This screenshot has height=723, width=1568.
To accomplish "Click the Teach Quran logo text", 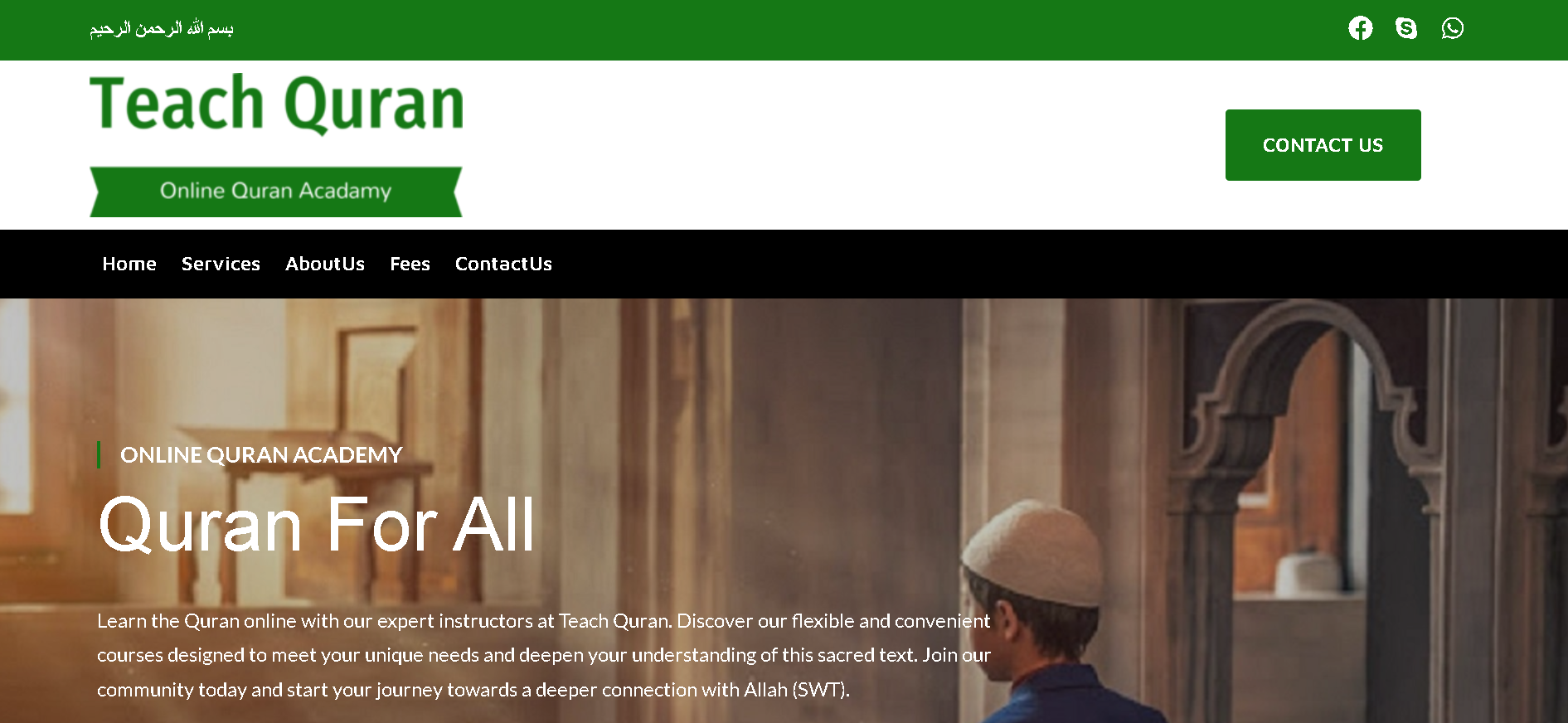I will [x=276, y=104].
